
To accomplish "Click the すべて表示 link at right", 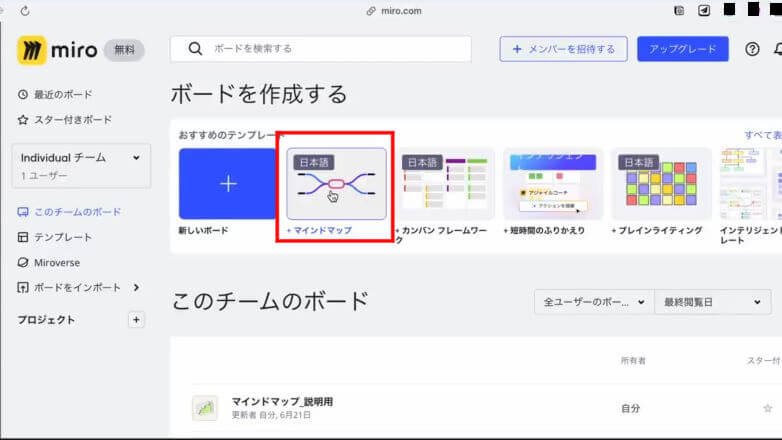I will point(763,135).
